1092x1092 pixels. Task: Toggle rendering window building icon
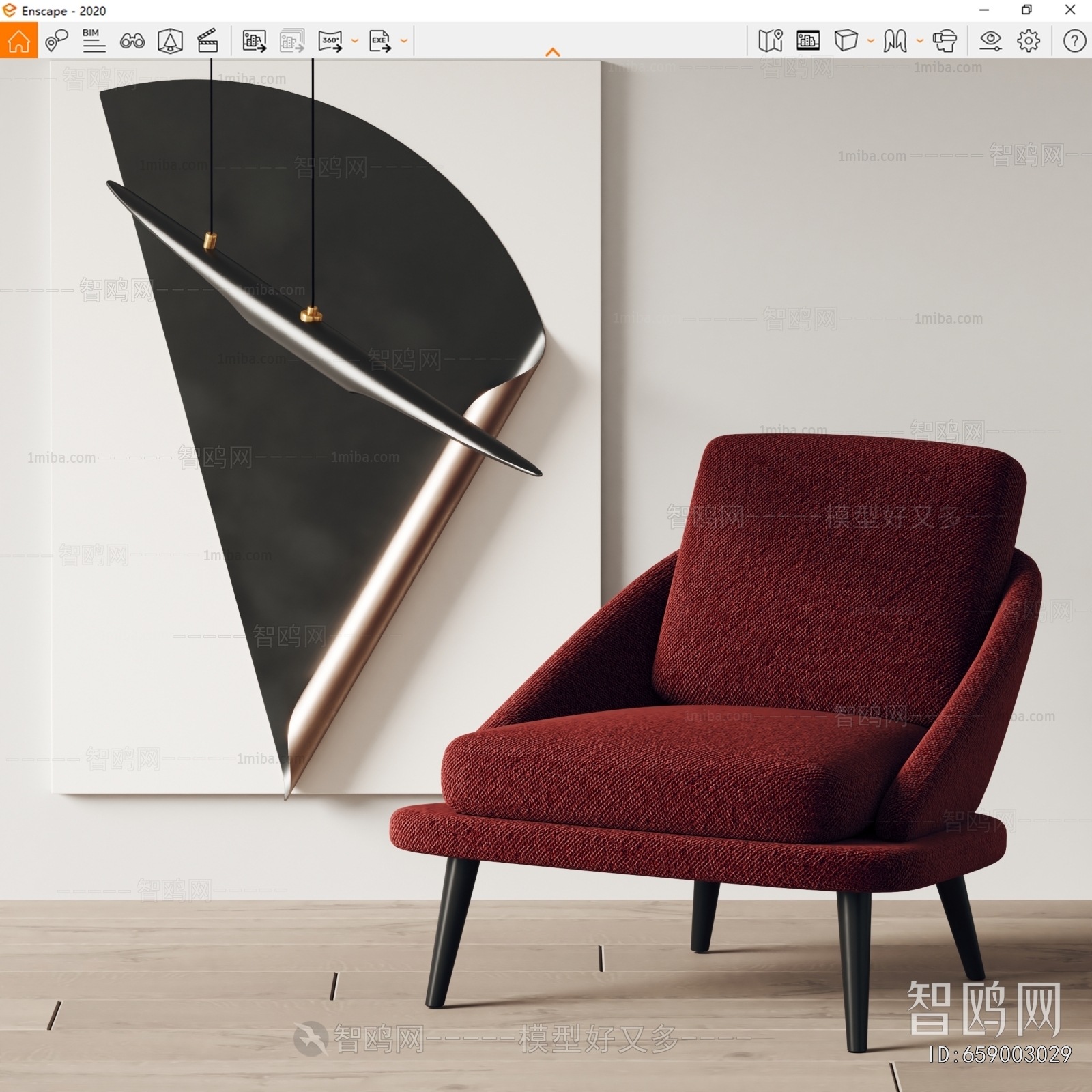(808, 41)
